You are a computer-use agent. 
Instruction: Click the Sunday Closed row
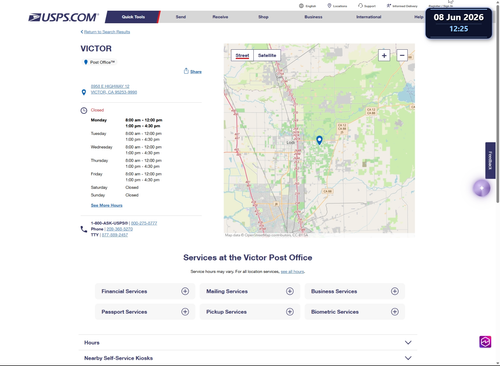click(x=115, y=195)
